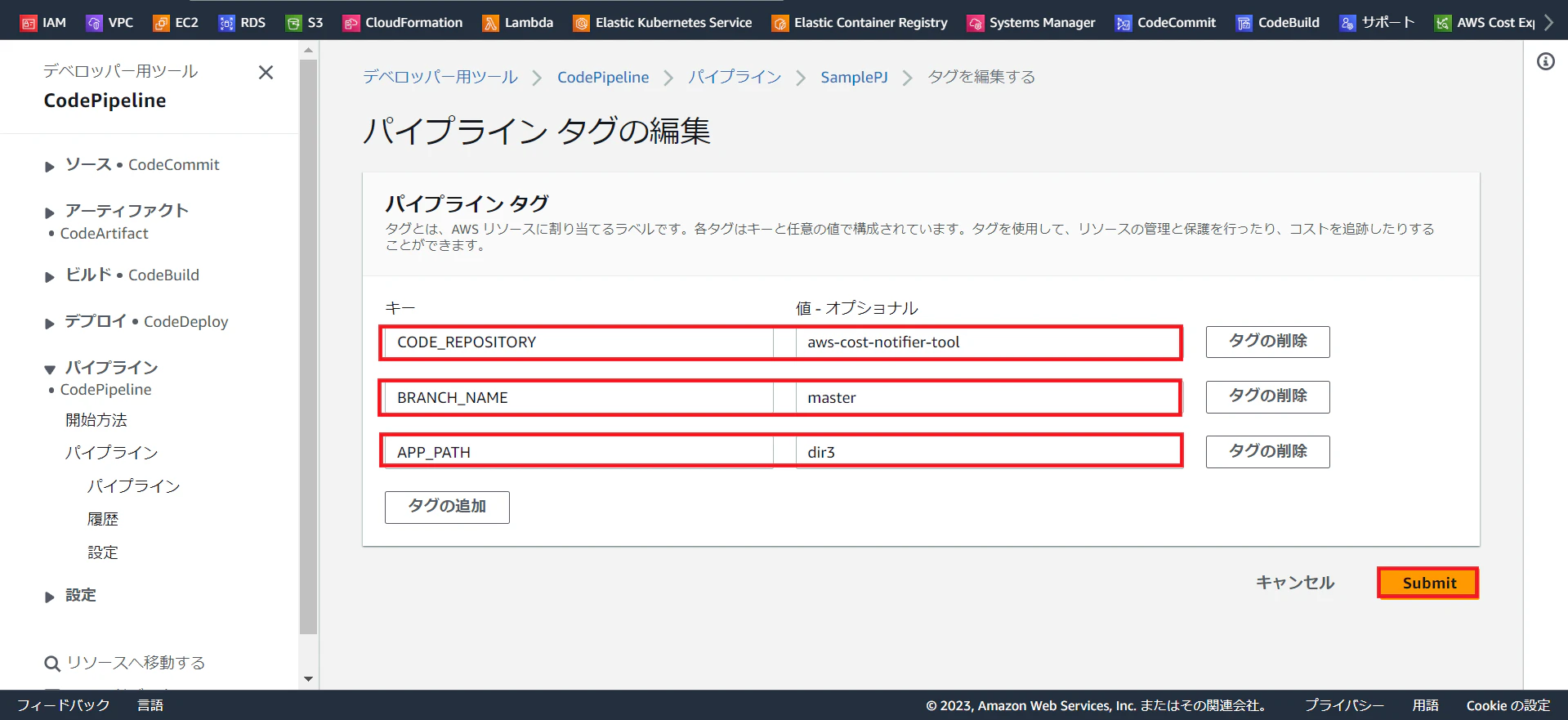Open the パイプライン parent item under CodePipeline
Screen dimensions: 1568x720
pyautogui.click(x=112, y=453)
